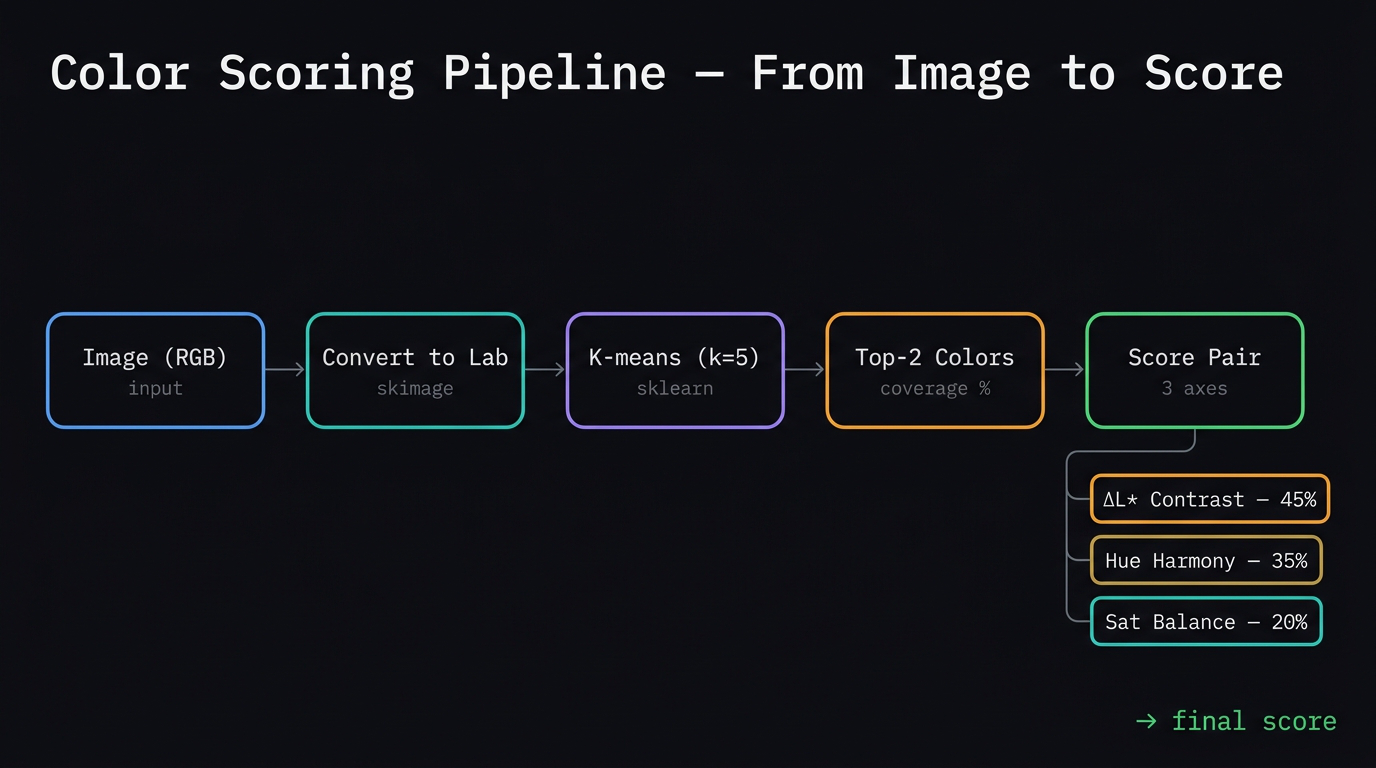Expand the skimage label under Convert to Lab
The width and height of the screenshot is (1376, 768).
pos(414,388)
